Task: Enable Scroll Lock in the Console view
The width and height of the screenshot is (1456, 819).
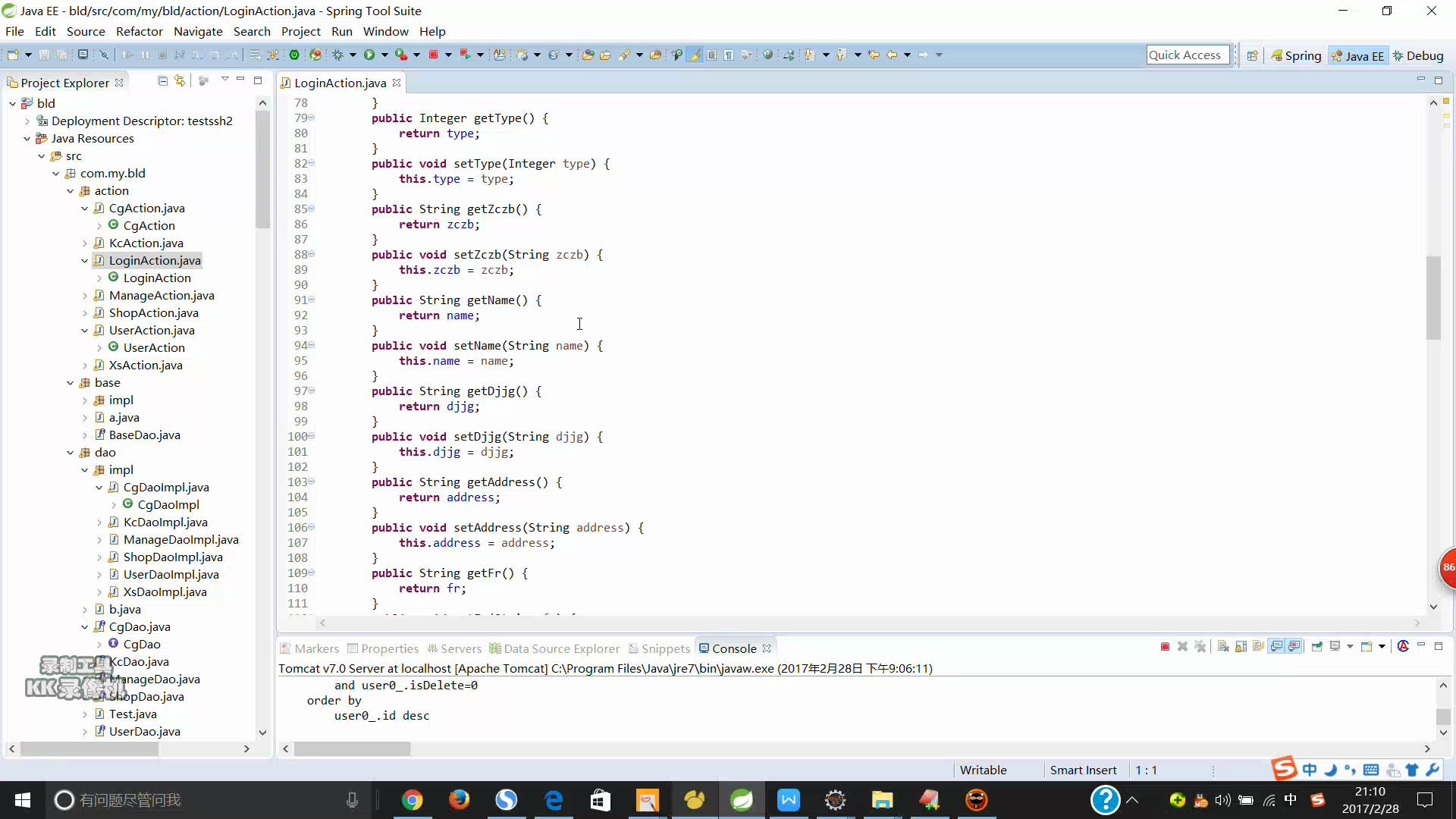Action: pos(1241,646)
